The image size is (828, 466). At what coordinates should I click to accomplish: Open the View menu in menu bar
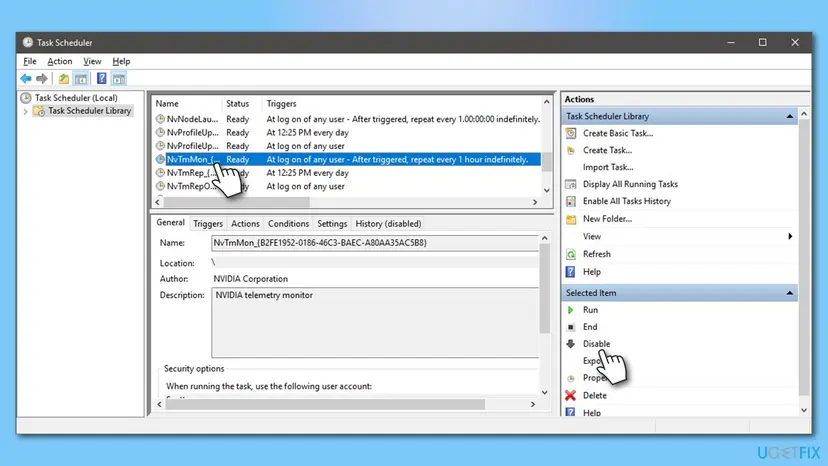point(92,61)
